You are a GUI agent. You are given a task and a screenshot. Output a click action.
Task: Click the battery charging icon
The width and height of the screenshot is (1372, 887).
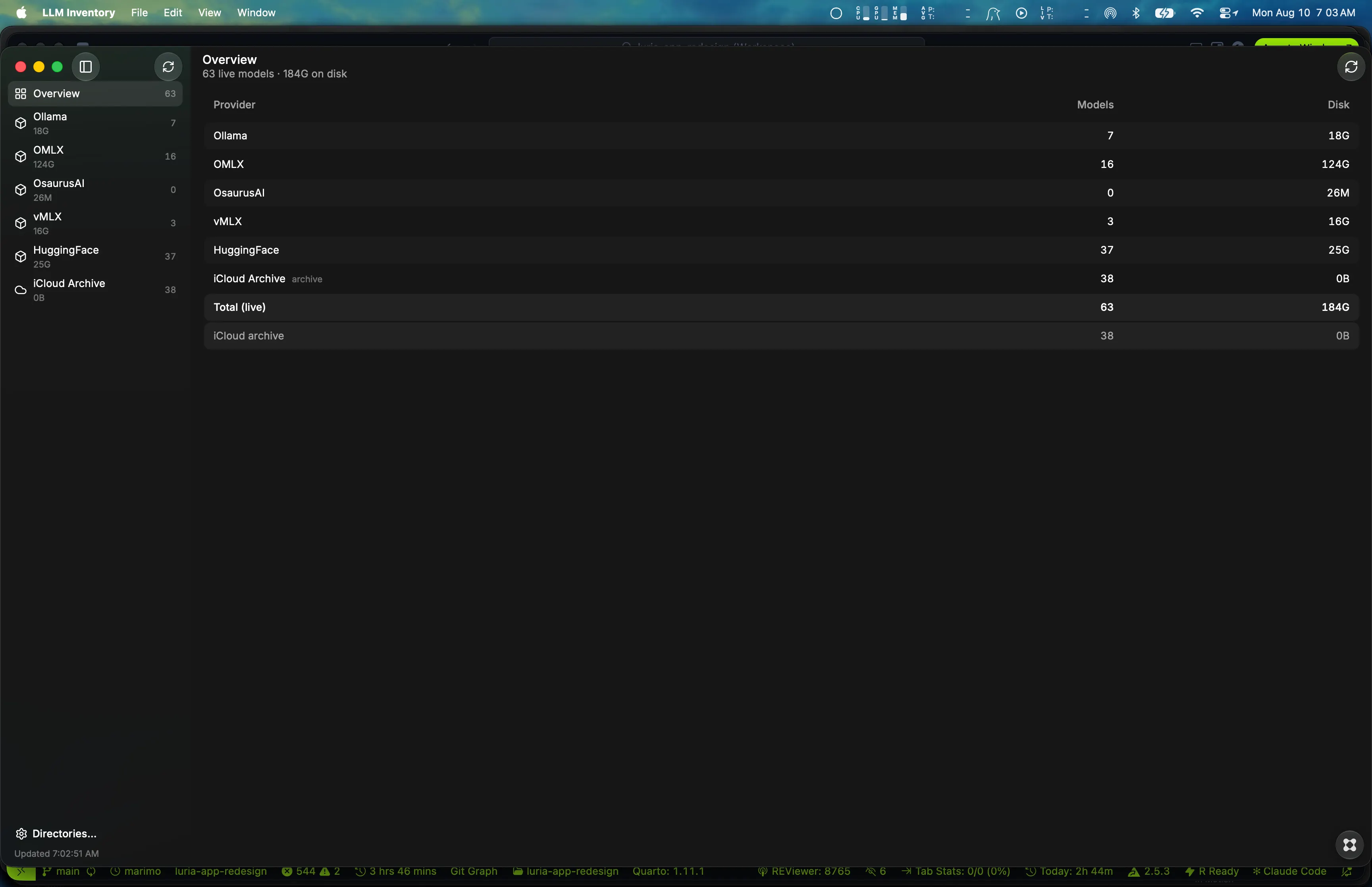[x=1165, y=13]
